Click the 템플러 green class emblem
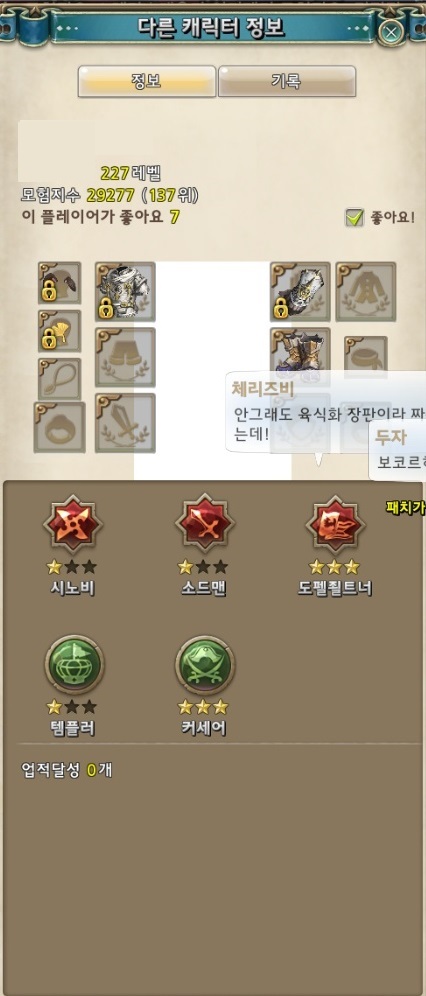The height and width of the screenshot is (996, 426). tap(74, 665)
